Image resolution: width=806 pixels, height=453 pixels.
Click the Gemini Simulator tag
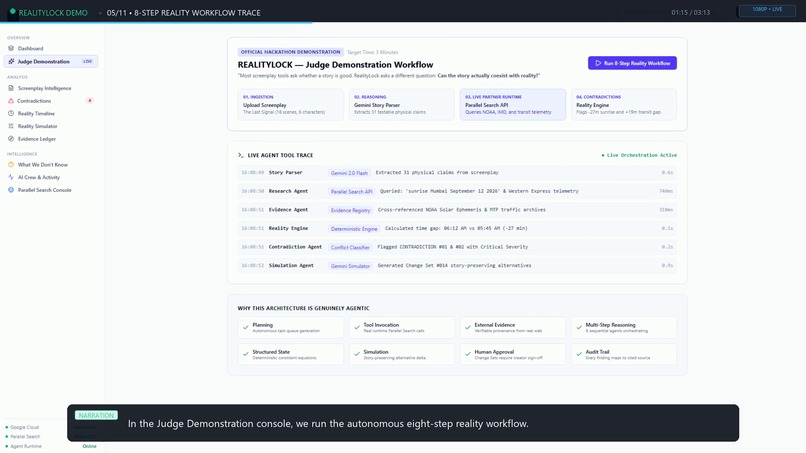tap(350, 266)
